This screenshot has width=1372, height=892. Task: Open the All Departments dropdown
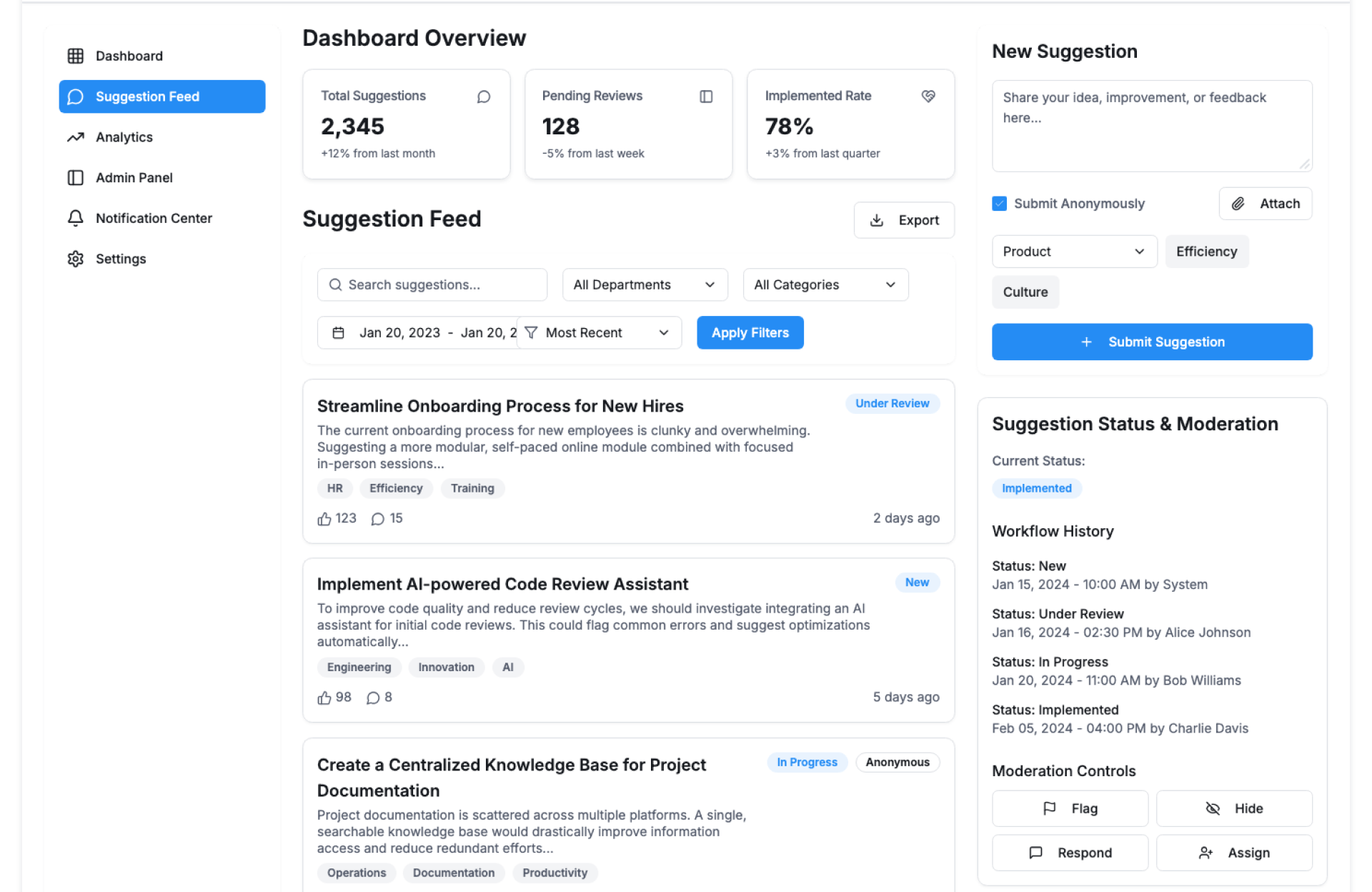(x=645, y=285)
